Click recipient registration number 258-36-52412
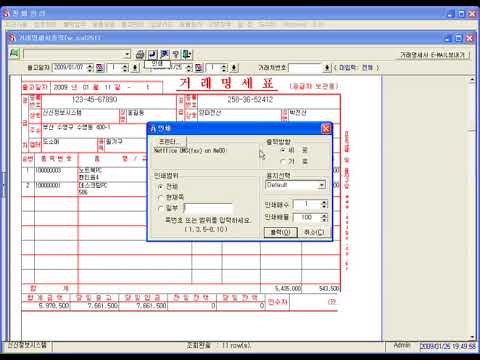Screen dimensions: 480x360 [250, 100]
